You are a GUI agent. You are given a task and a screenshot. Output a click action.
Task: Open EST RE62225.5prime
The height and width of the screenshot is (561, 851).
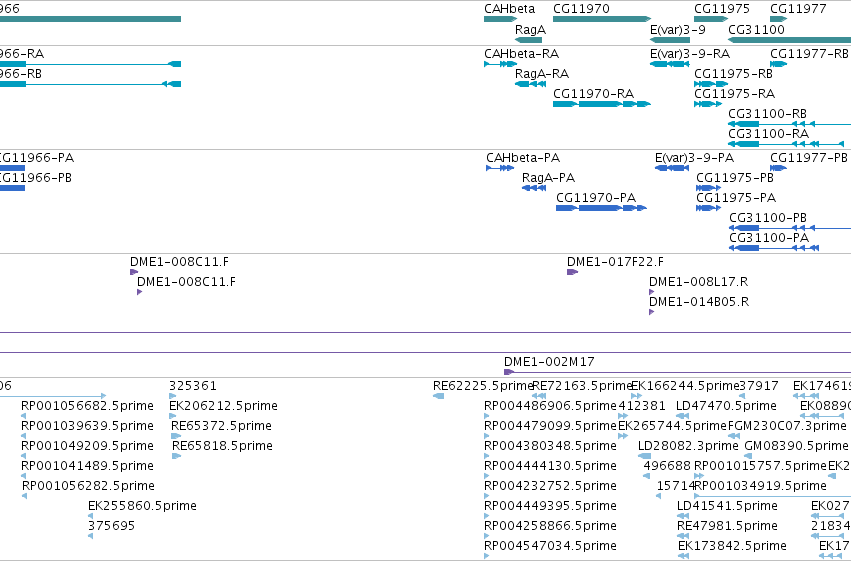coord(439,396)
